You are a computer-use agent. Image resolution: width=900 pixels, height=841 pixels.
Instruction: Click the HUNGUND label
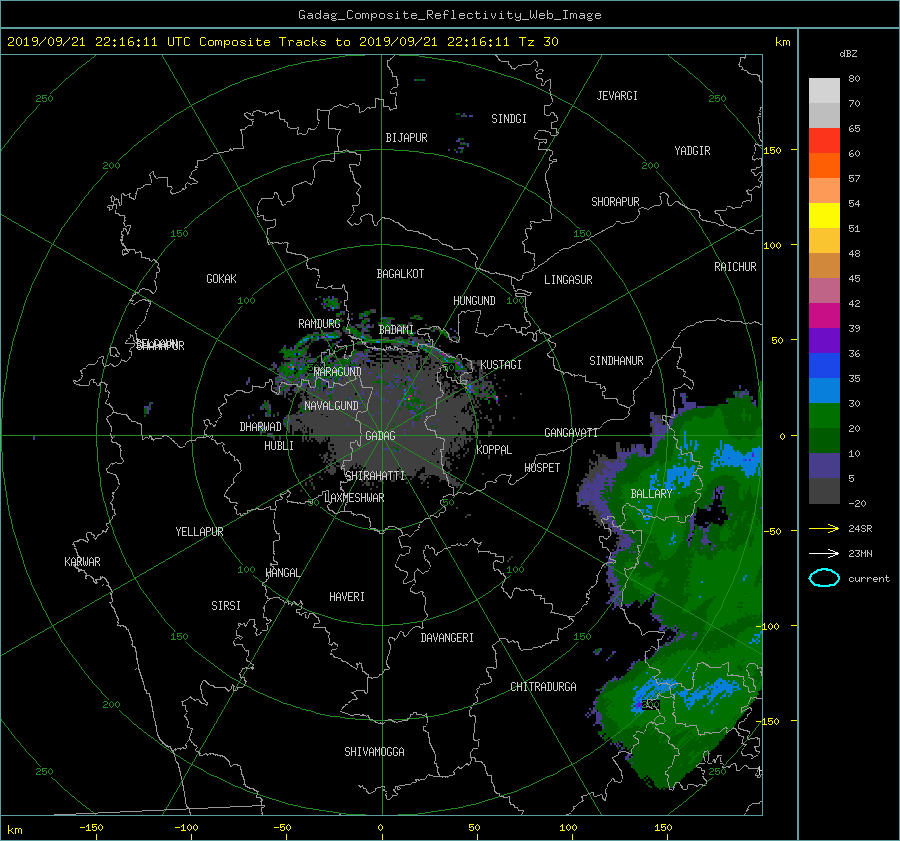(x=474, y=301)
